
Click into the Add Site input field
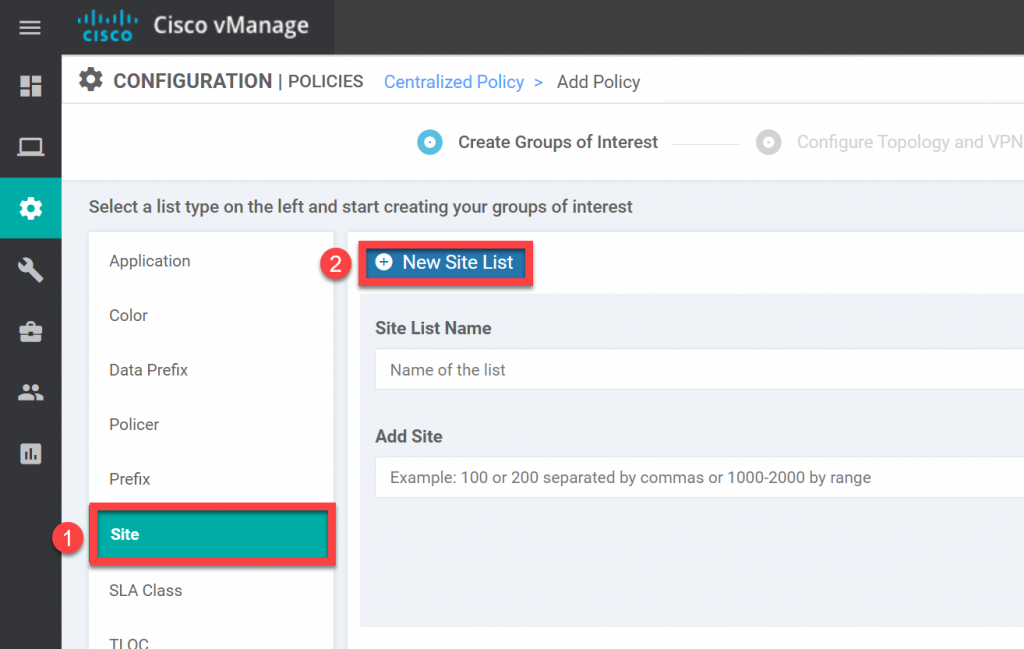point(699,477)
